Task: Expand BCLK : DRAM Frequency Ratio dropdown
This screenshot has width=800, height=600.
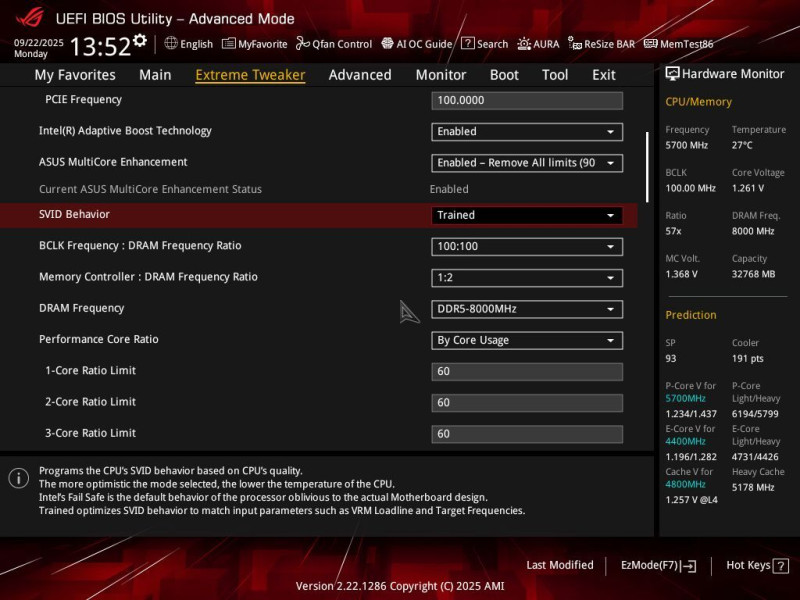Action: (x=527, y=246)
